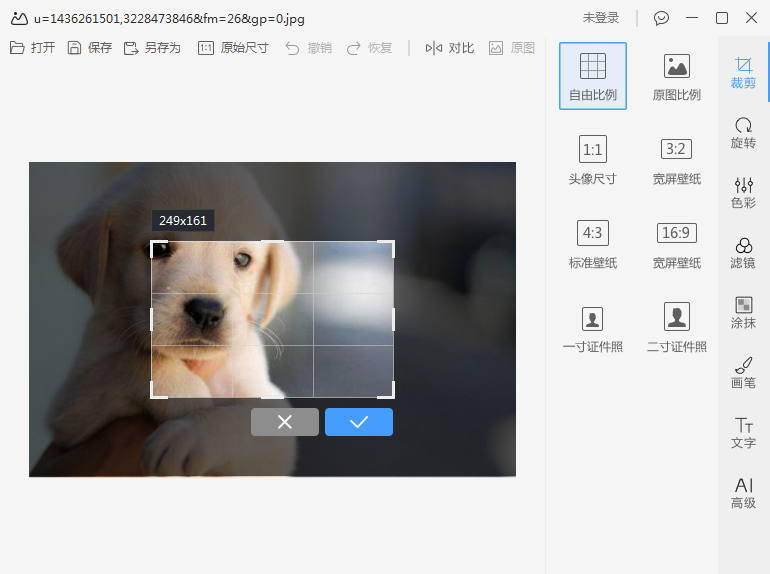Click the file name in title bar
This screenshot has width=770, height=574.
click(169, 19)
